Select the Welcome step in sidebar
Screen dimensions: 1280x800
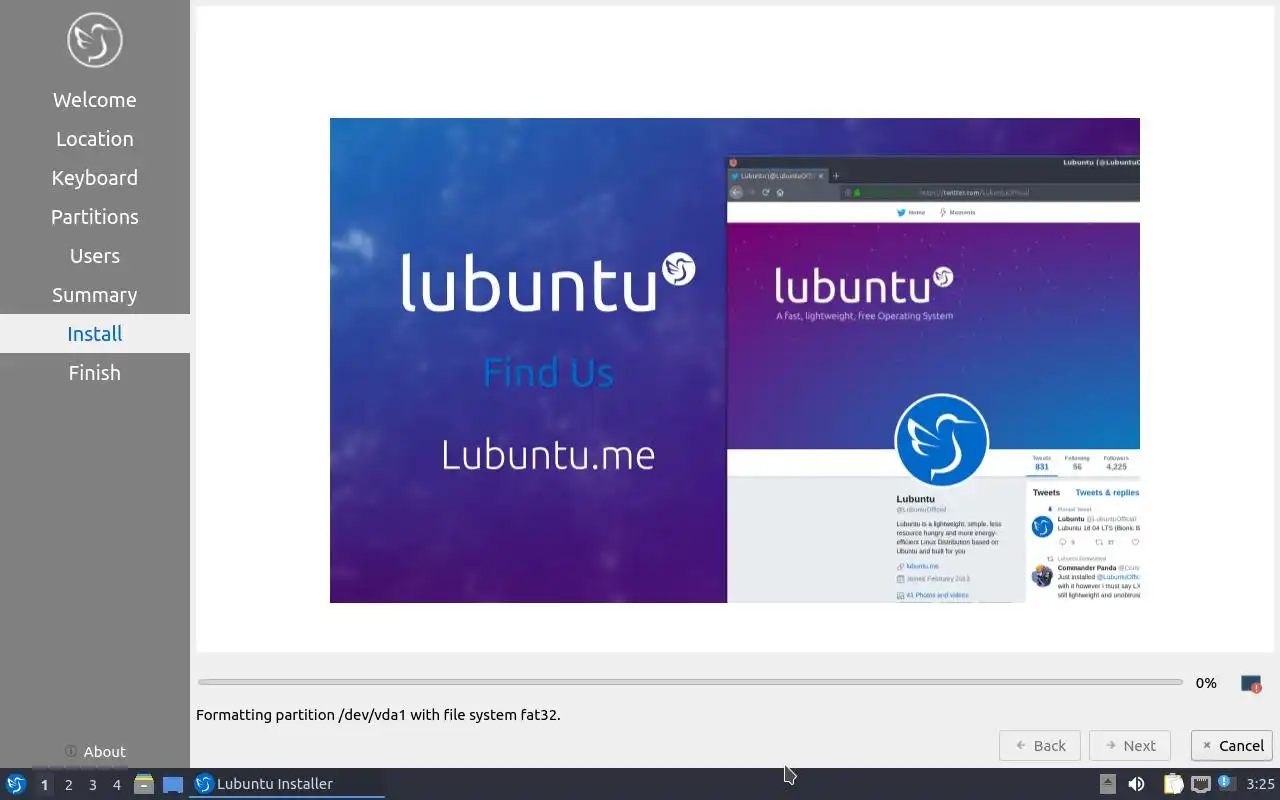[x=95, y=100]
